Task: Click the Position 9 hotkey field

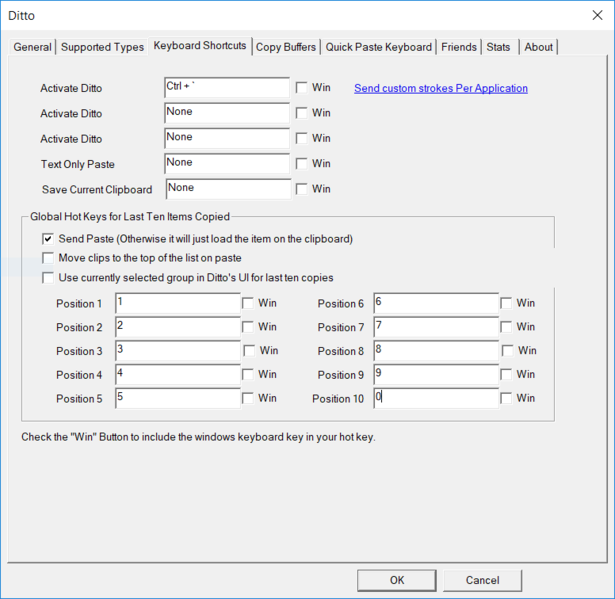Action: coord(436,375)
